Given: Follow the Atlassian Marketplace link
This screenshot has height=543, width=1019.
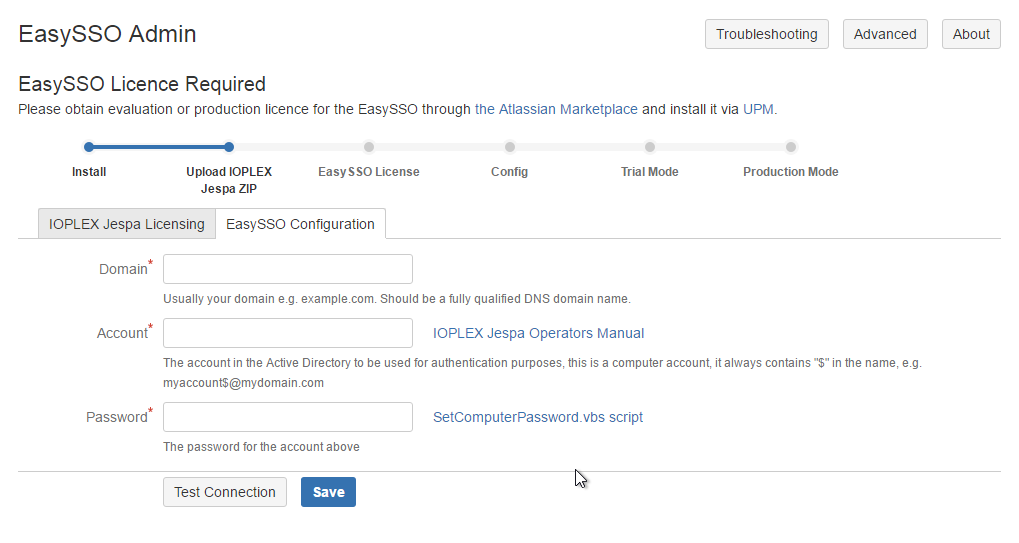Looking at the screenshot, I should [556, 109].
